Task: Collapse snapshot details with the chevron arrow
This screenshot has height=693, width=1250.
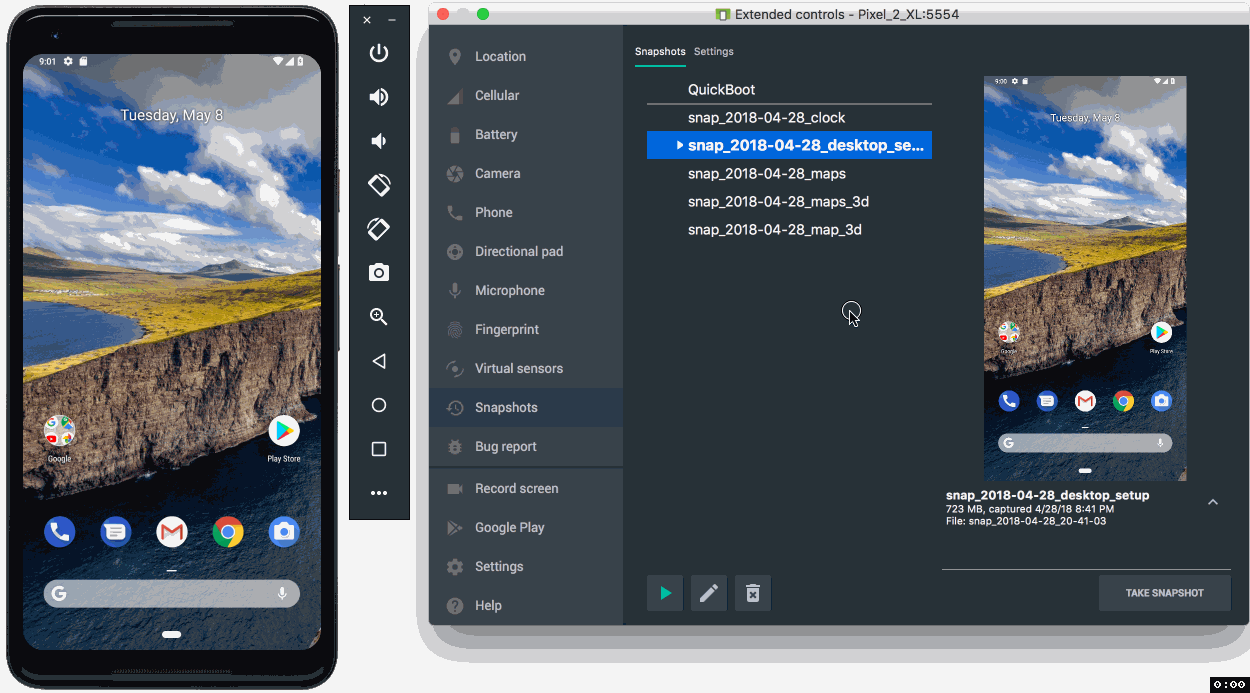Action: pos(1213,502)
